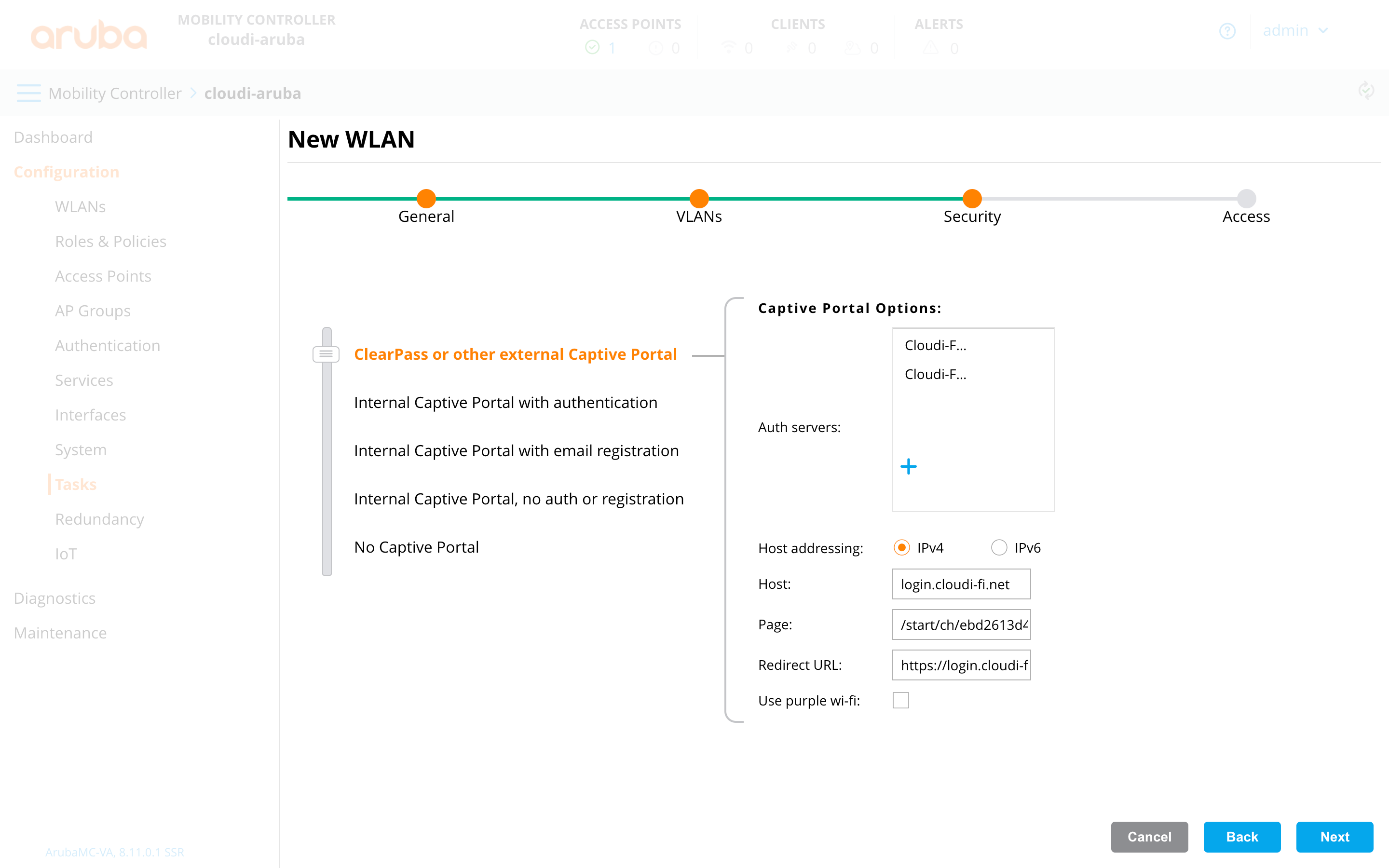Open the admin account dropdown

coord(1296,31)
